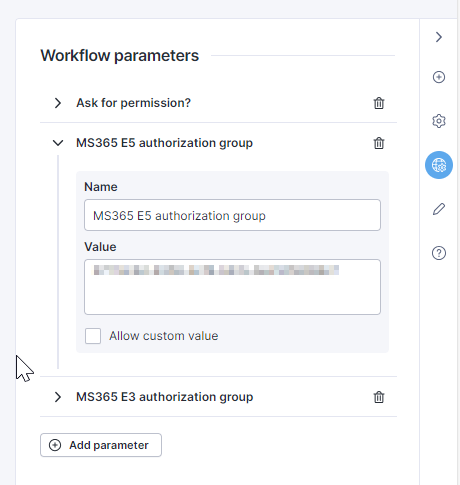Open the help question mark icon

(x=439, y=253)
